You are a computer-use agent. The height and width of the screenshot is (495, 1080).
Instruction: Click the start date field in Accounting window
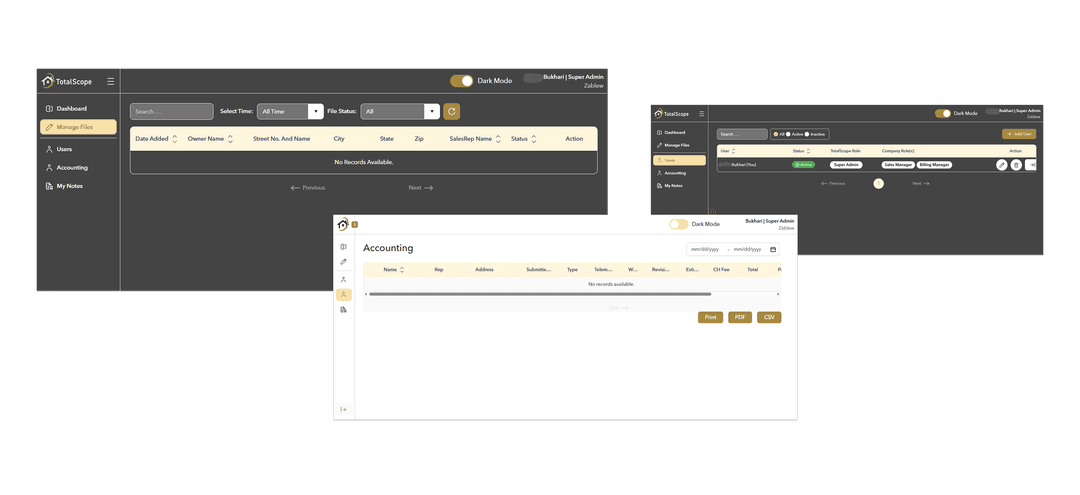pos(705,249)
